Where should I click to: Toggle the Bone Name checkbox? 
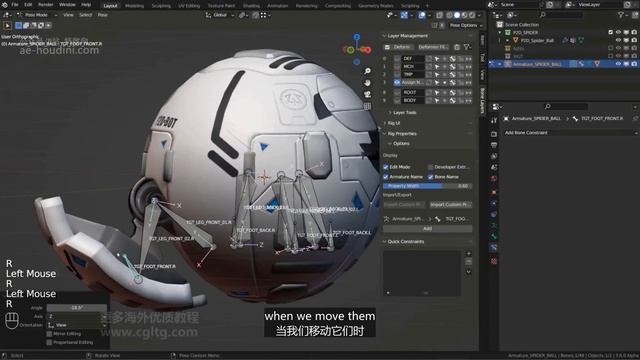pos(431,177)
